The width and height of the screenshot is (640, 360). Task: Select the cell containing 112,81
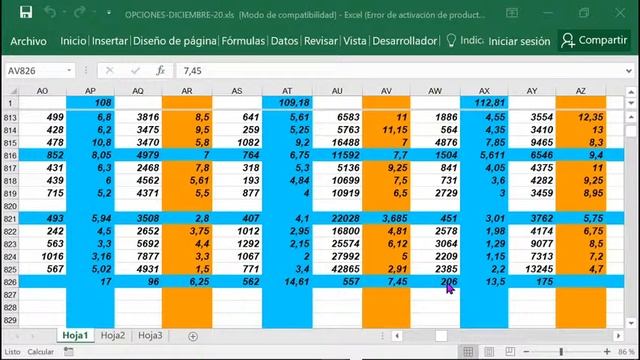[484, 102]
